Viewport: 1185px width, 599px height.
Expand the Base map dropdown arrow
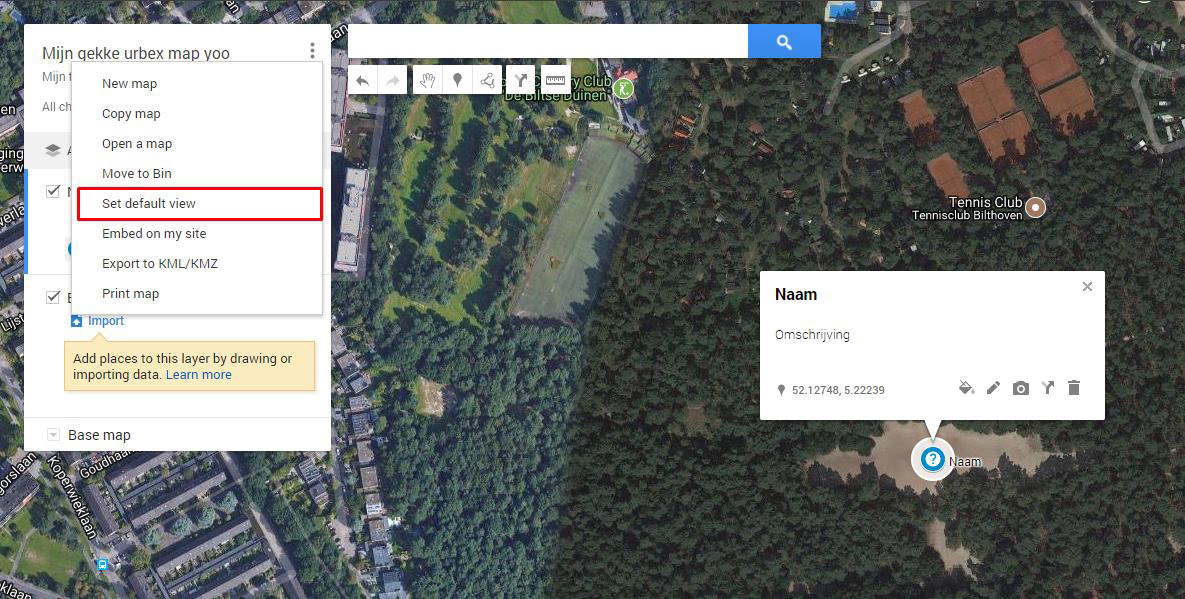pos(53,435)
